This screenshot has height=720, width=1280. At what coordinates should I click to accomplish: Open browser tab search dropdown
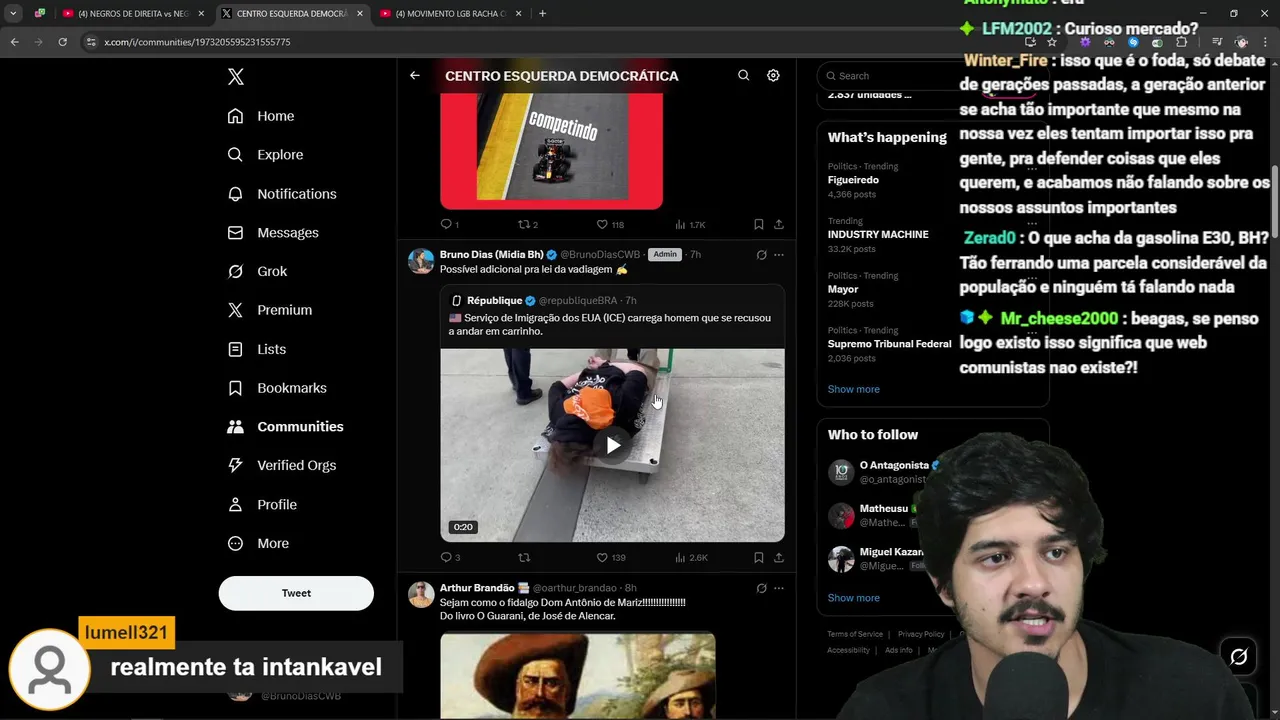click(x=13, y=14)
